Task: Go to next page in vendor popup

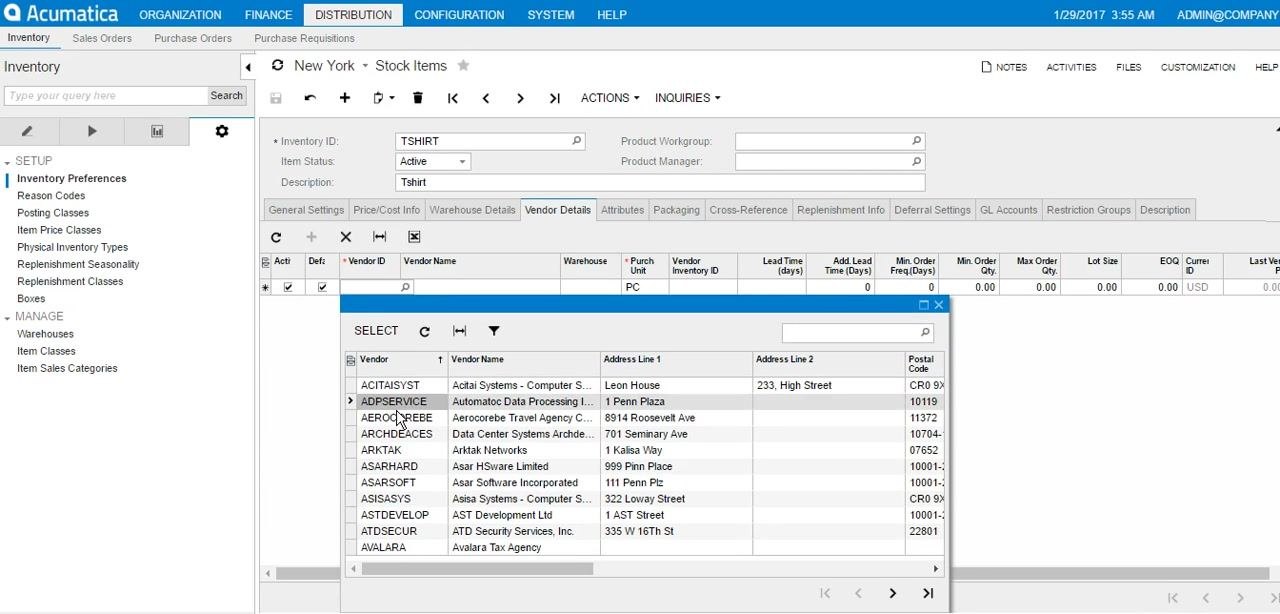Action: click(893, 593)
